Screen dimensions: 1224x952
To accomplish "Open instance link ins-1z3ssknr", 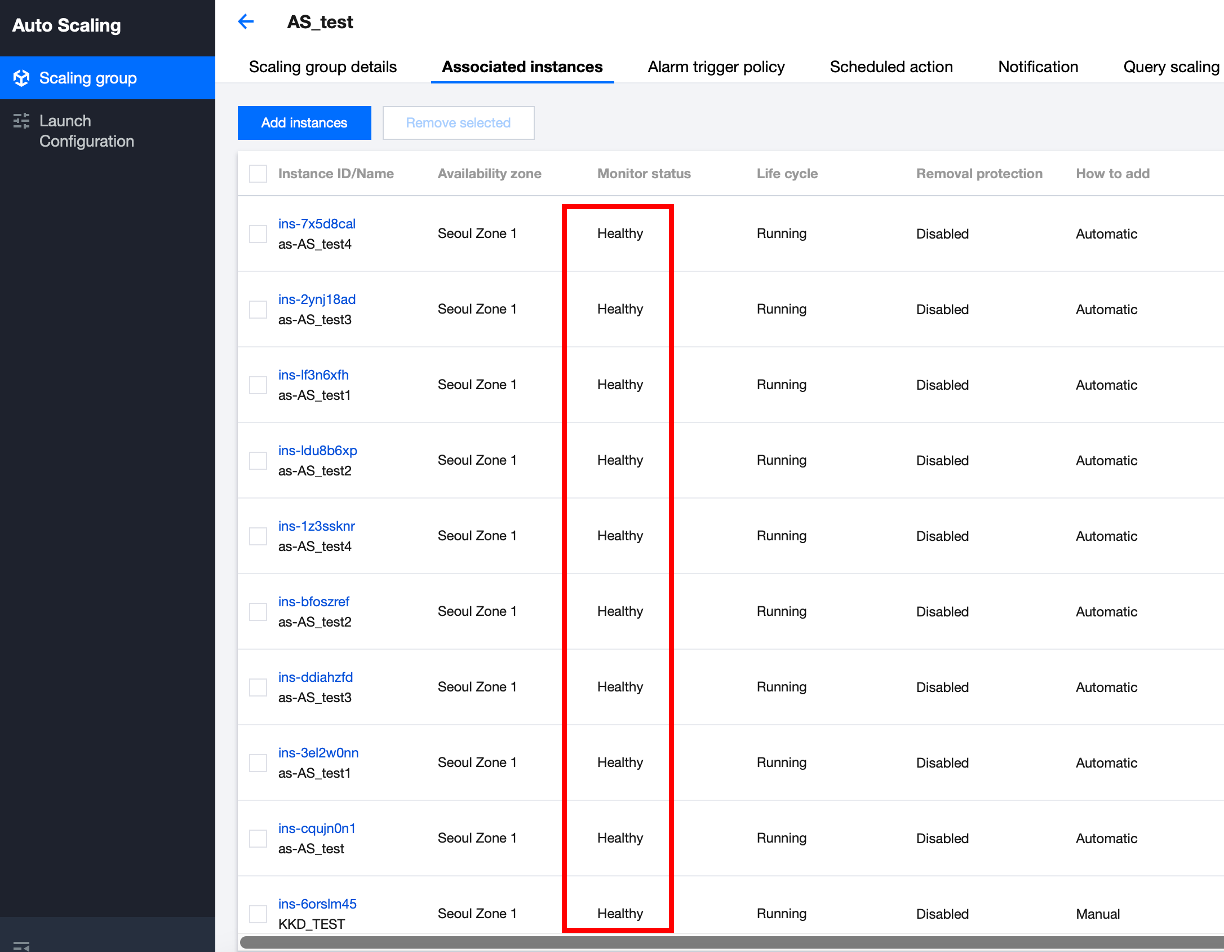I will click(x=317, y=526).
